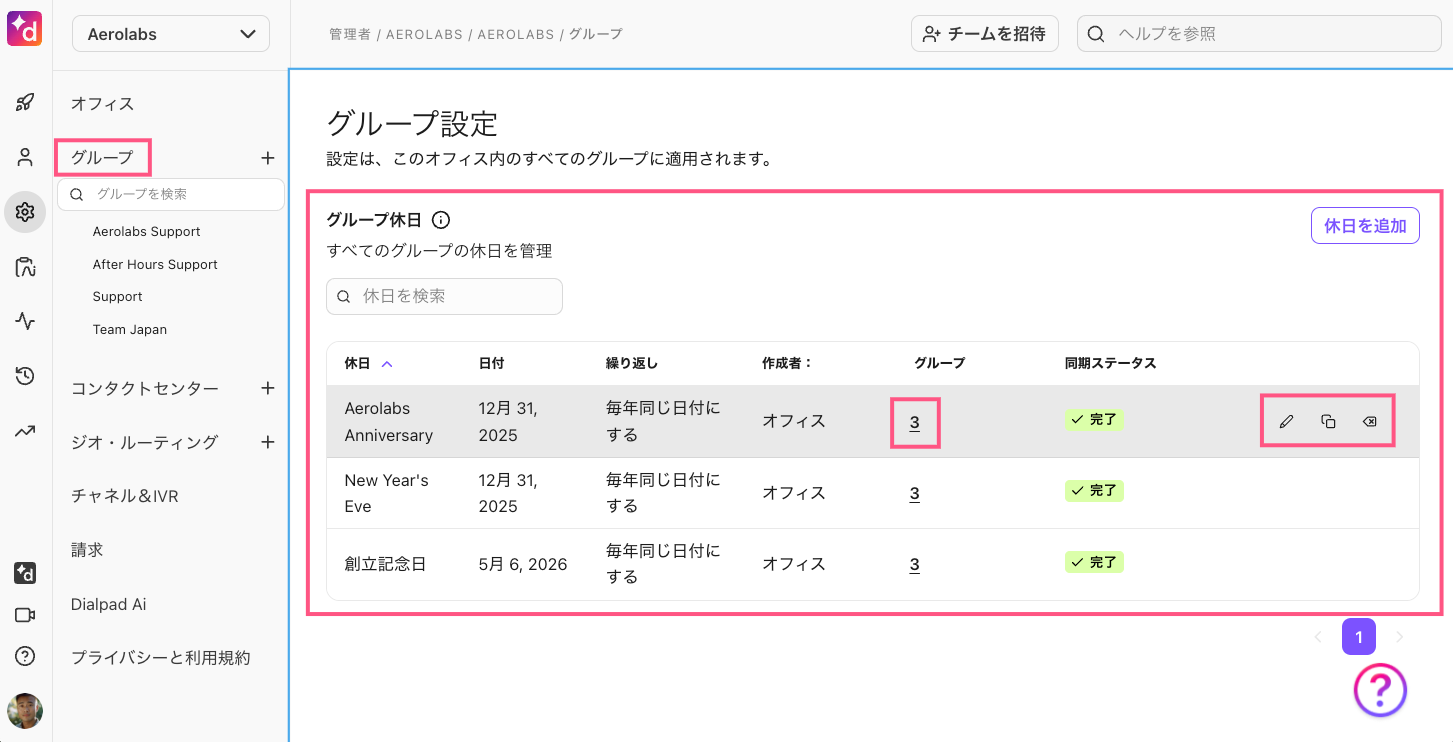Open 請求 in the settings menu

(87, 550)
